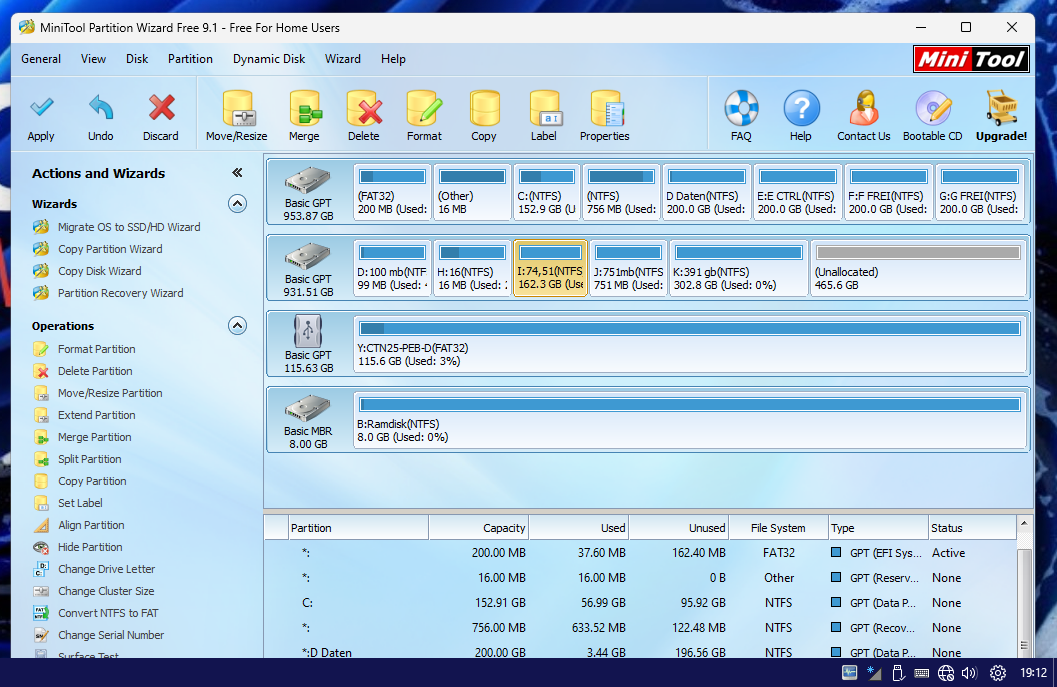Open the taskbar settings gear icon
Image resolution: width=1057 pixels, height=687 pixels.
pos(998,673)
